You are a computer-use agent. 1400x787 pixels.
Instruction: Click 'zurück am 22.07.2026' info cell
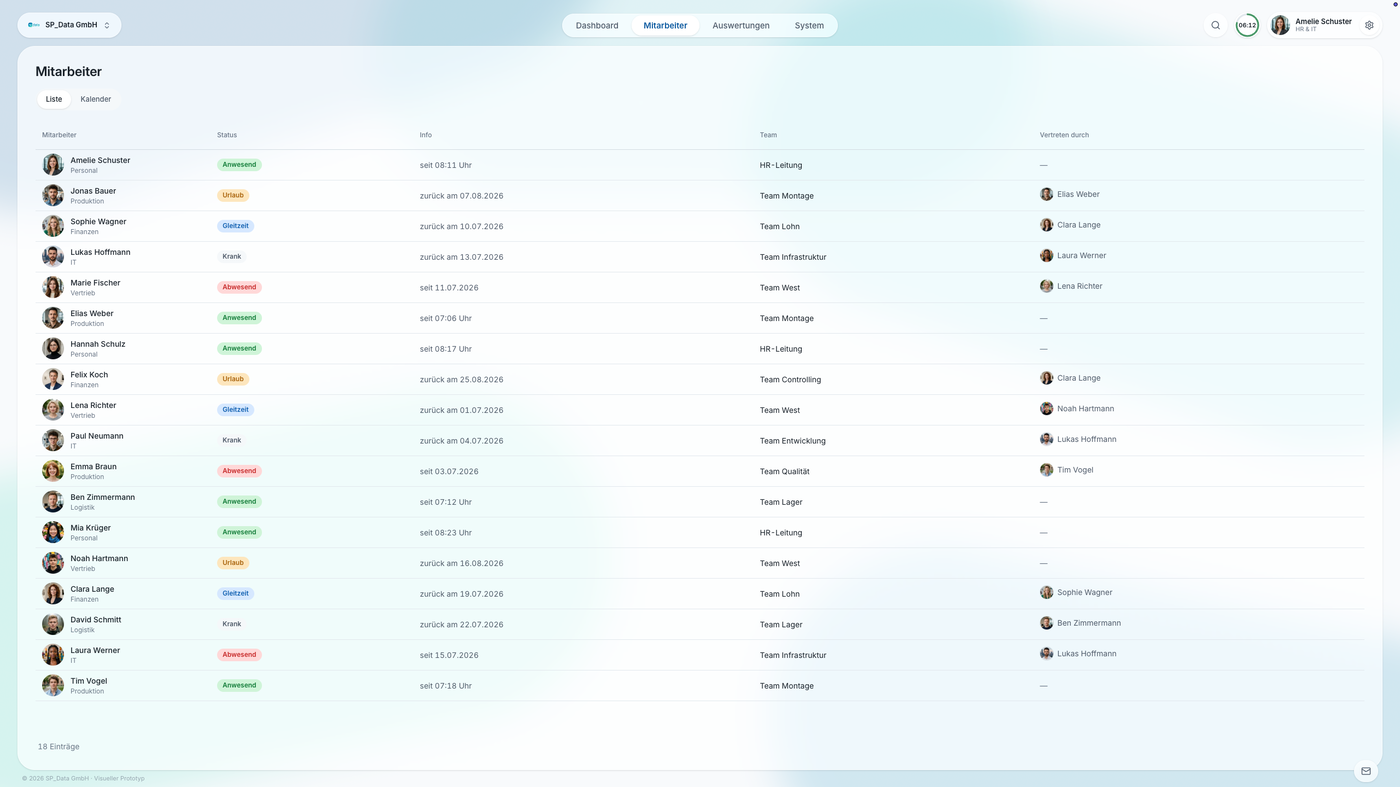(461, 625)
